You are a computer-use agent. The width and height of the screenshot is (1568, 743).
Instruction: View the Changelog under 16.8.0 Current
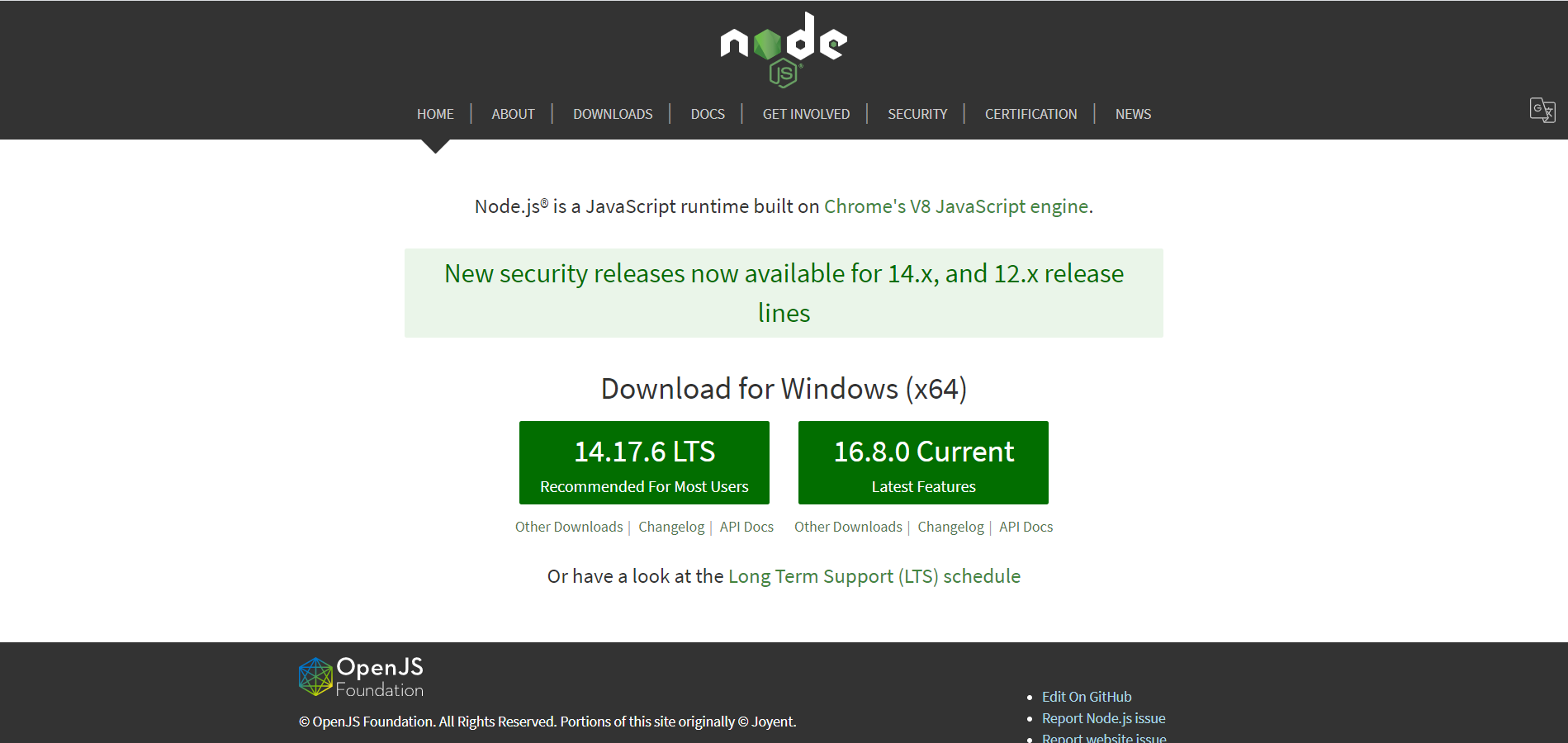coord(950,527)
